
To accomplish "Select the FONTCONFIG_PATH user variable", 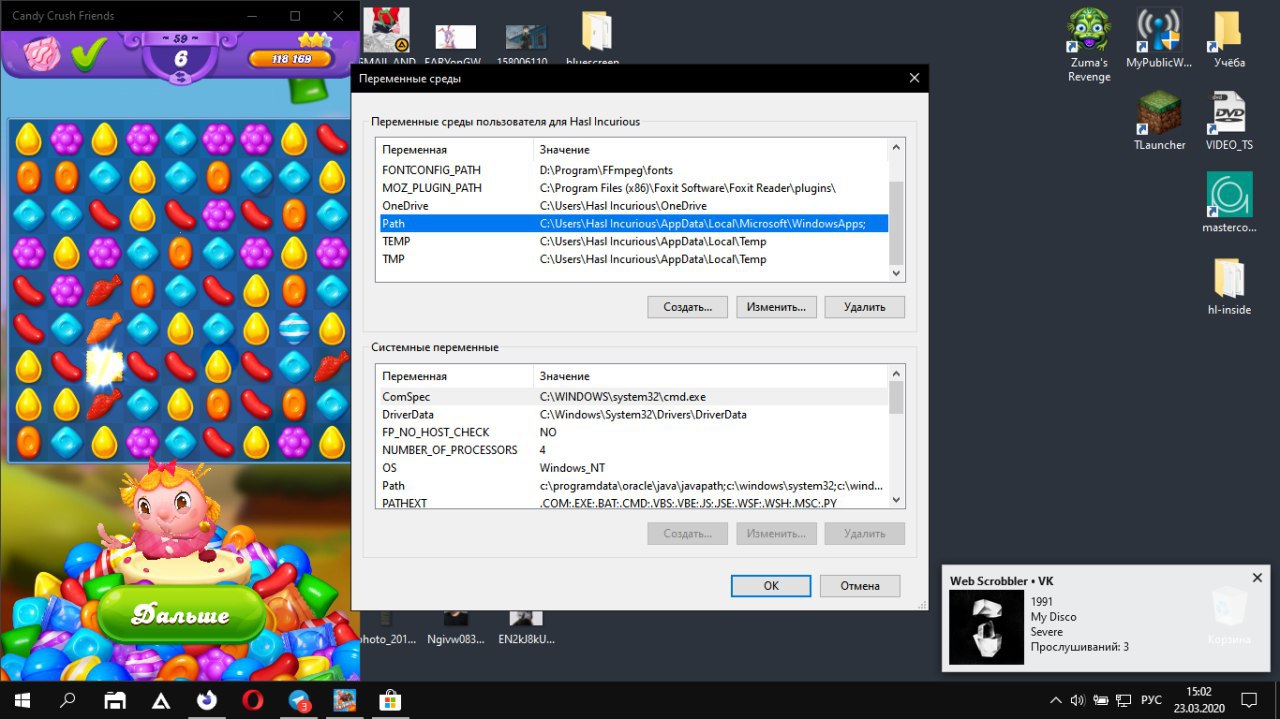I will [x=632, y=170].
